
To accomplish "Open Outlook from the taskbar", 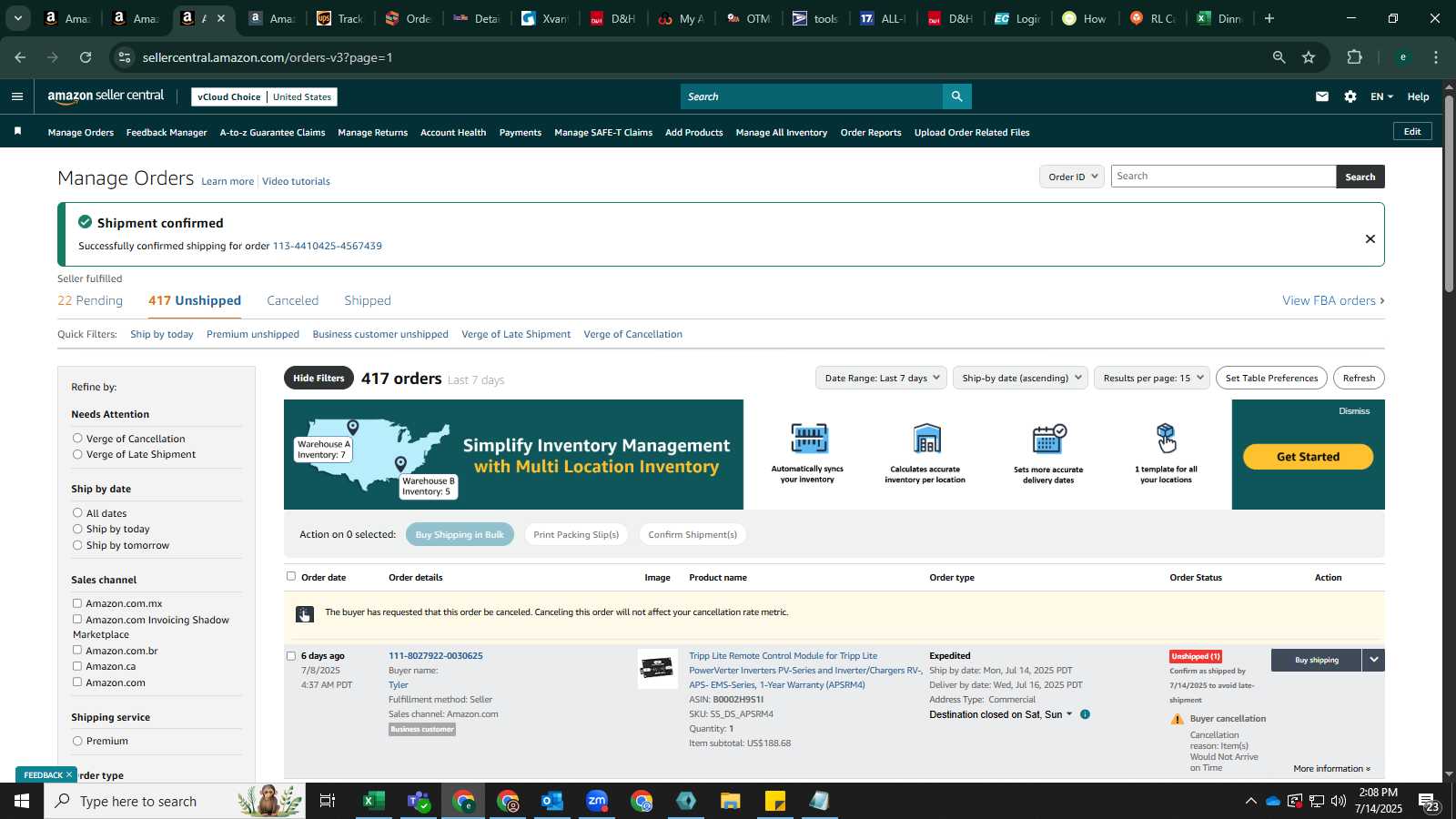I will 552,801.
